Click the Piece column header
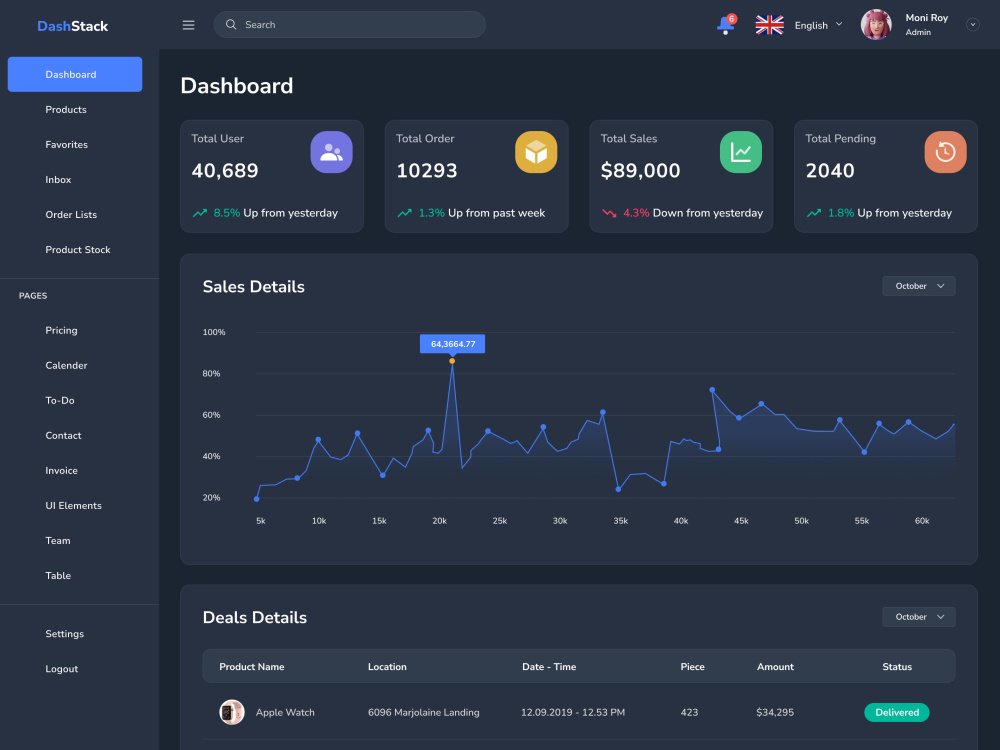 (693, 666)
